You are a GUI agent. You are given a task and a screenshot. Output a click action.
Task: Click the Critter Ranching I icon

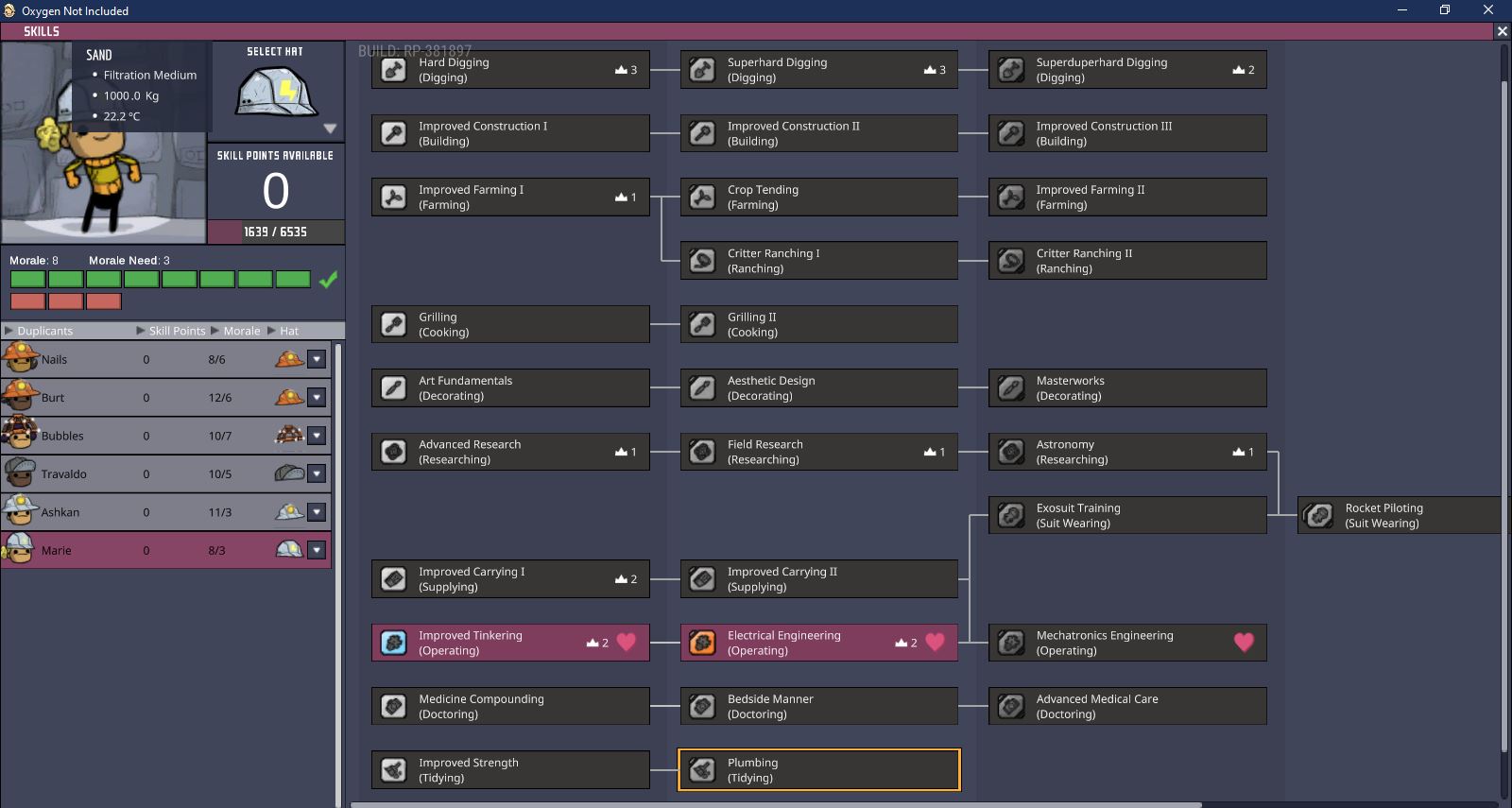702,261
